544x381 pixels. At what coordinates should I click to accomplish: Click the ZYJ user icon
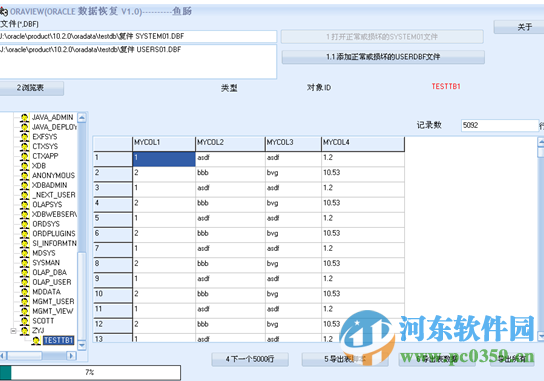click(x=24, y=331)
